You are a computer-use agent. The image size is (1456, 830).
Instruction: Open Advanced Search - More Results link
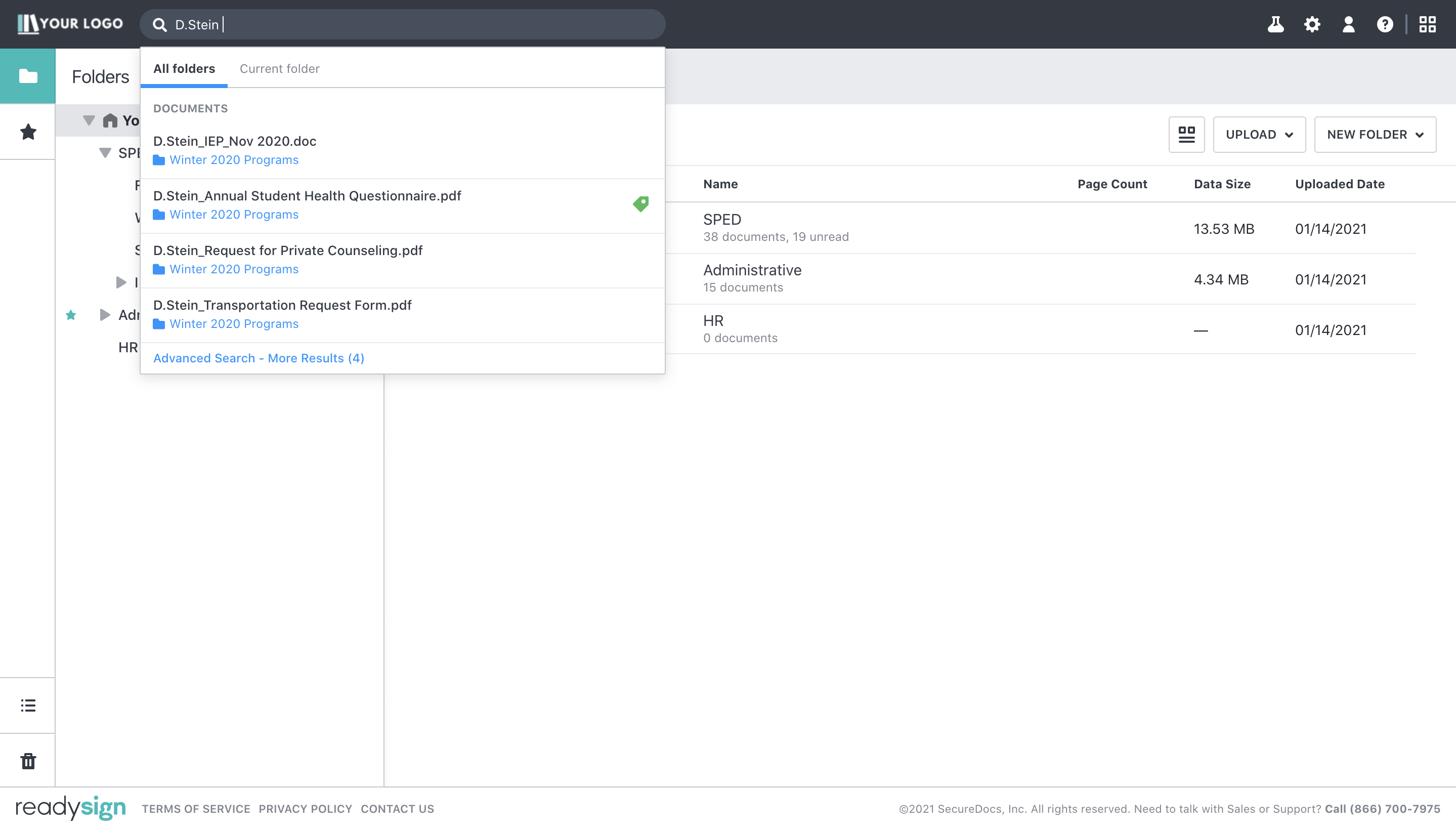pos(259,358)
